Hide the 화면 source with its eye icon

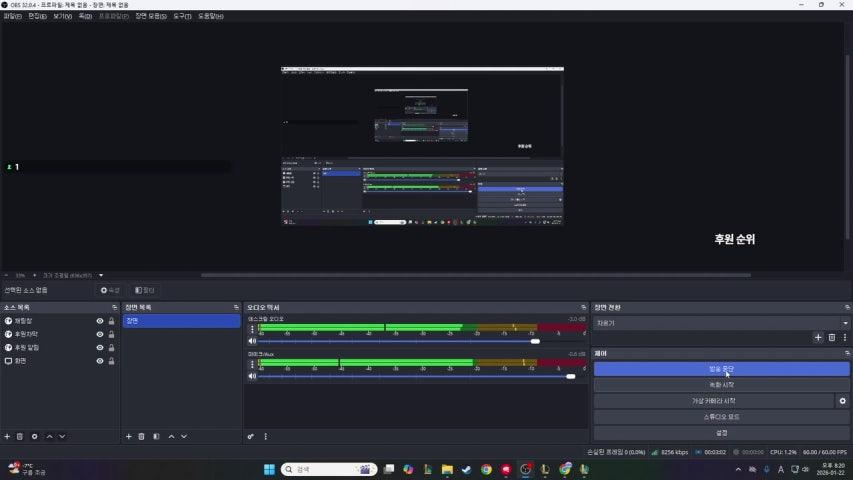pos(99,360)
